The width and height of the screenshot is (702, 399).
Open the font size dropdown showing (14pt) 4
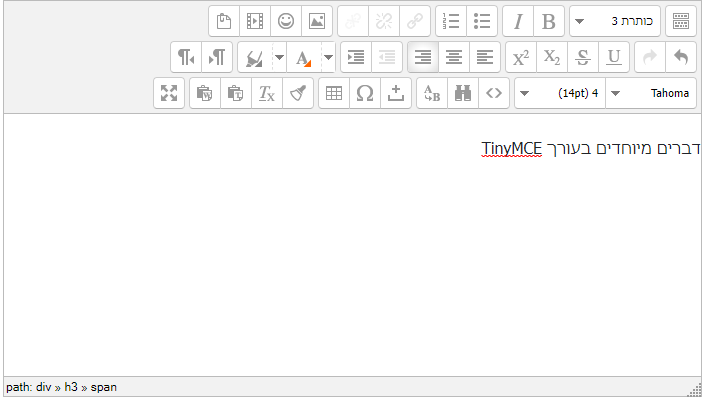(560, 93)
